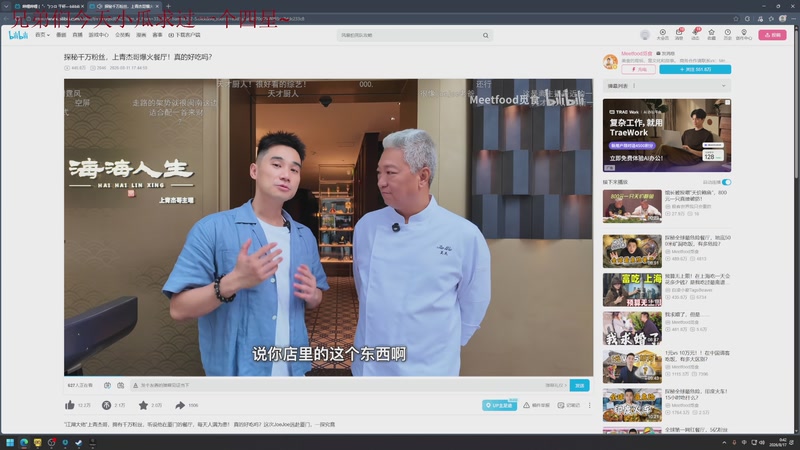Click 弹幕礼仪 etiquette link
800x450 pixels.
(x=556, y=385)
